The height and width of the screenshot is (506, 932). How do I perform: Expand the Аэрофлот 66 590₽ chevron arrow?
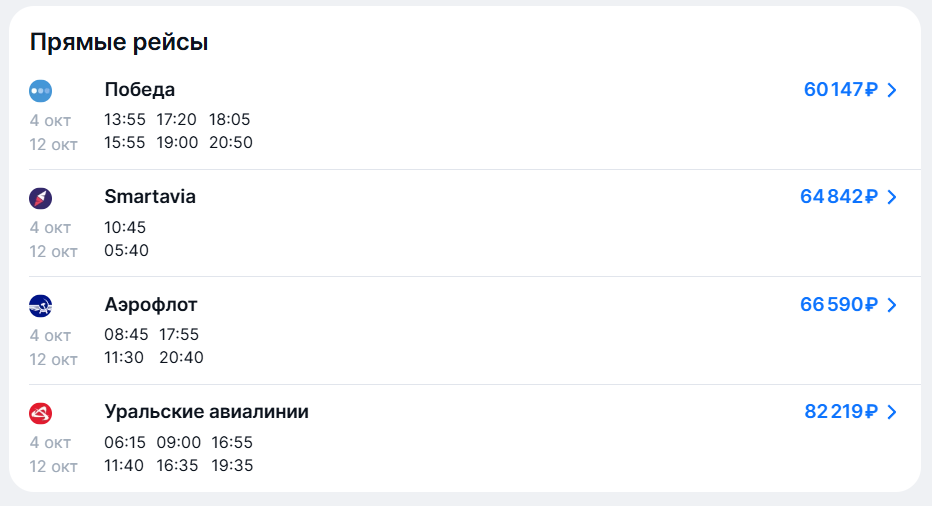click(893, 305)
